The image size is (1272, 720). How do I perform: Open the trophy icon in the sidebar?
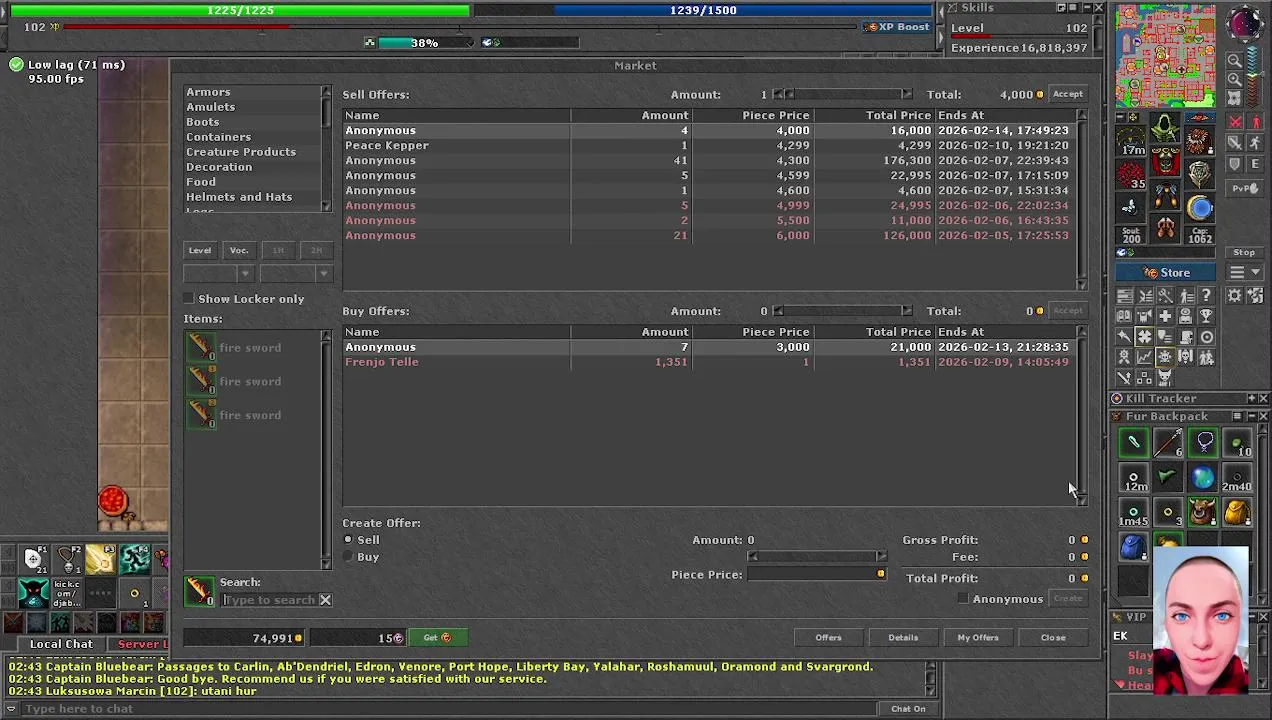click(x=1207, y=316)
